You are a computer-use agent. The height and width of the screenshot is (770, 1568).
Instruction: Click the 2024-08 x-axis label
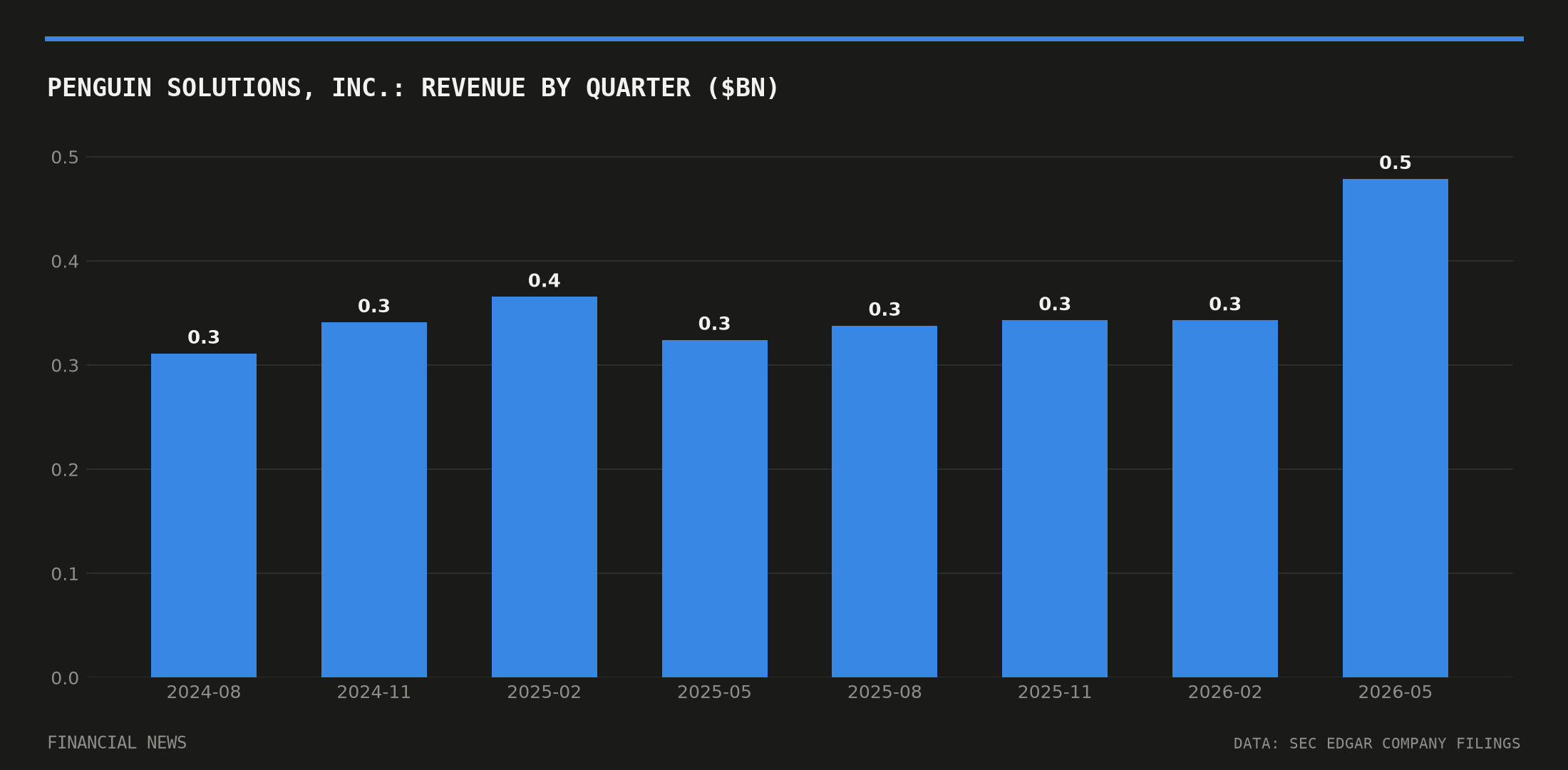coord(204,692)
